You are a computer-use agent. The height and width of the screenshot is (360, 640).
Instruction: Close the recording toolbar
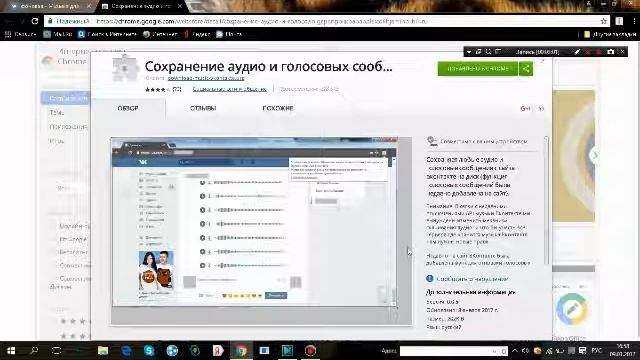click(622, 52)
